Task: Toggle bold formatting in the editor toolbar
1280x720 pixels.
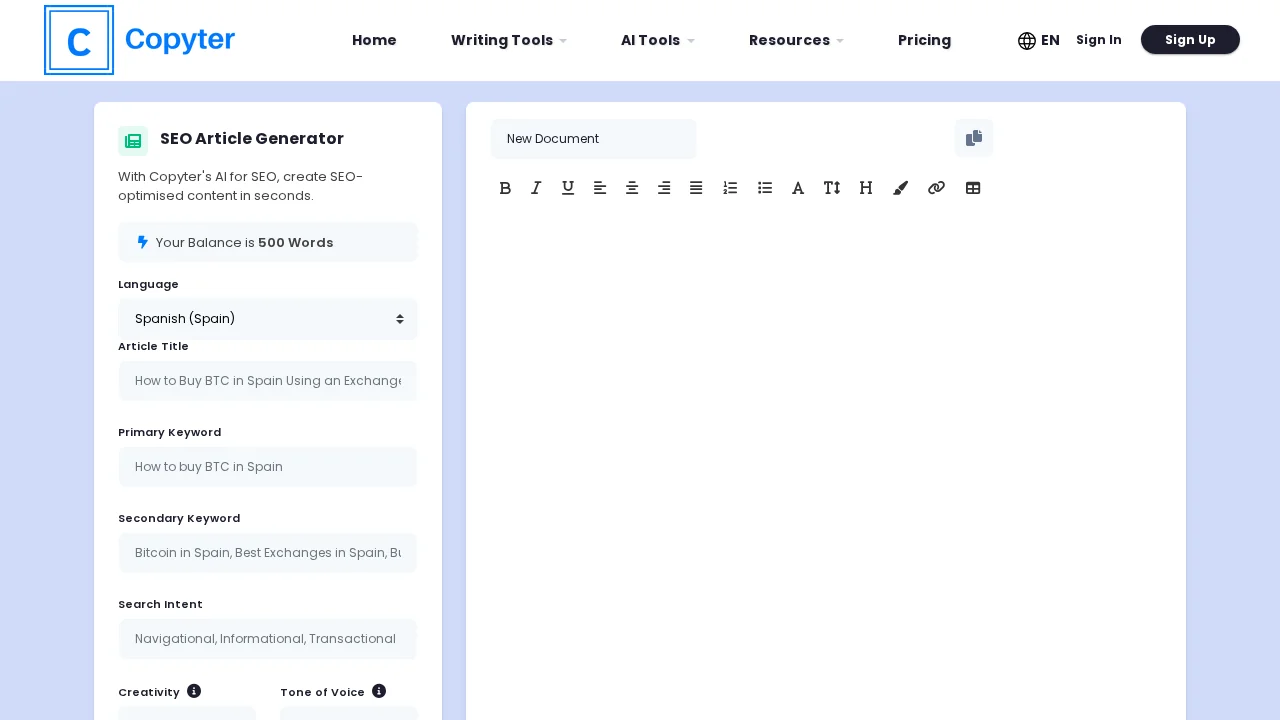Action: click(505, 188)
